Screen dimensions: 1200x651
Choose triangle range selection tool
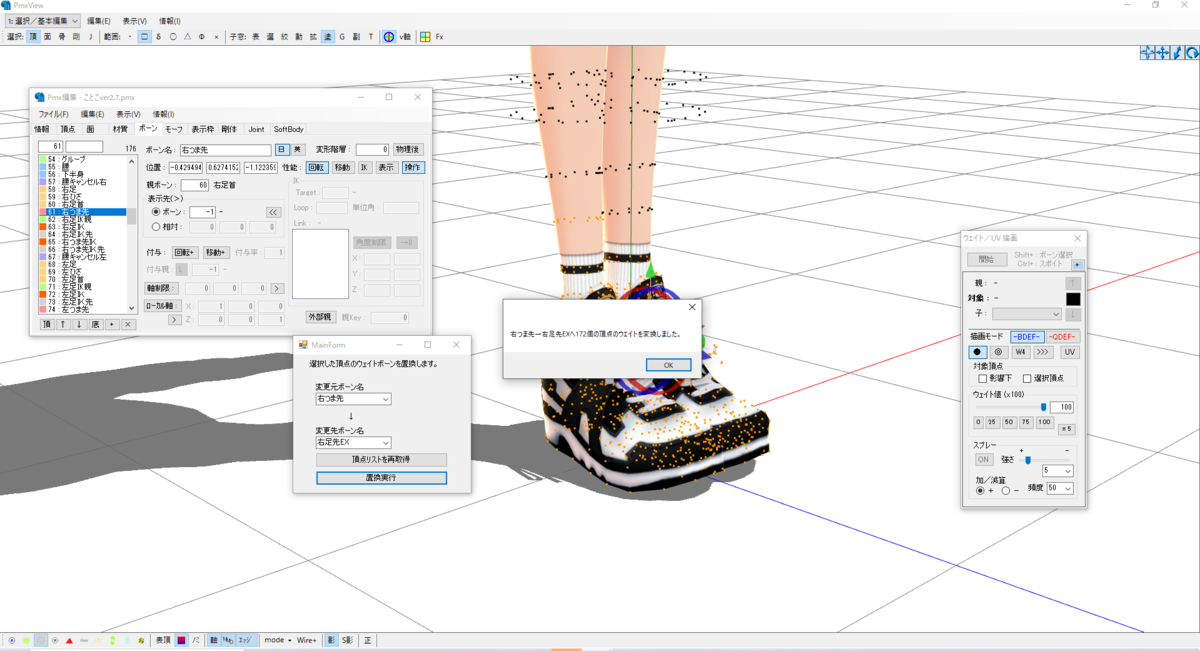[187, 36]
